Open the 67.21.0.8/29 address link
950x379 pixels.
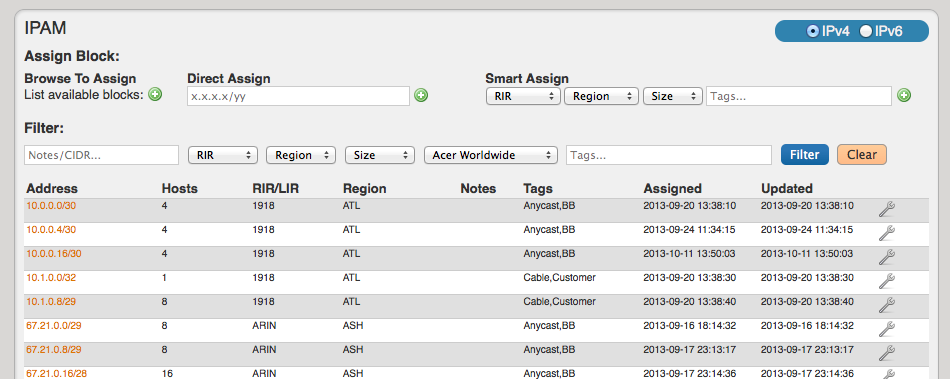pyautogui.click(x=54, y=349)
